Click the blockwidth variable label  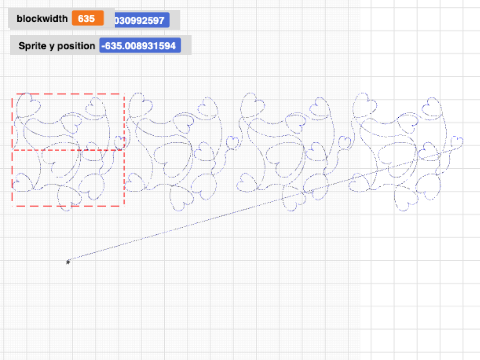(42, 19)
